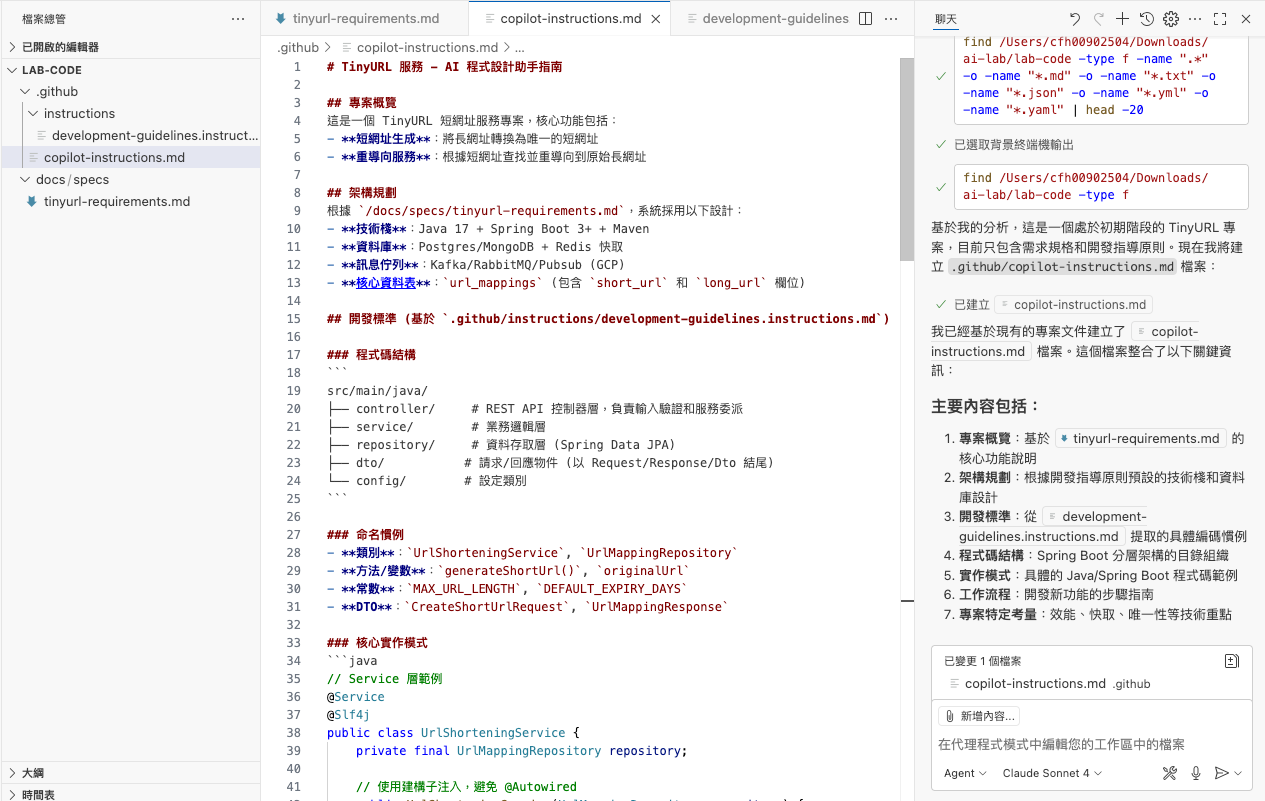The height and width of the screenshot is (801, 1265).
Task: Click the configure tools wrench icon
Action: 1170,773
